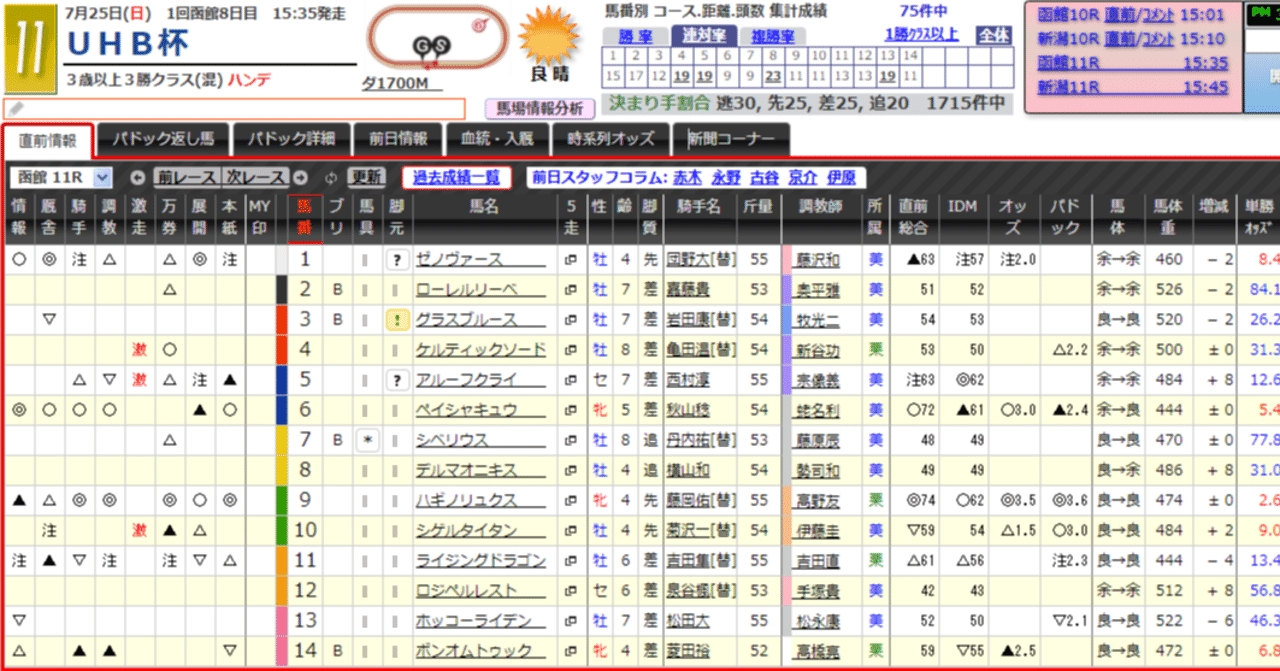Click the * mark icon beside シベリウス
This screenshot has width=1280, height=671.
coord(367,440)
